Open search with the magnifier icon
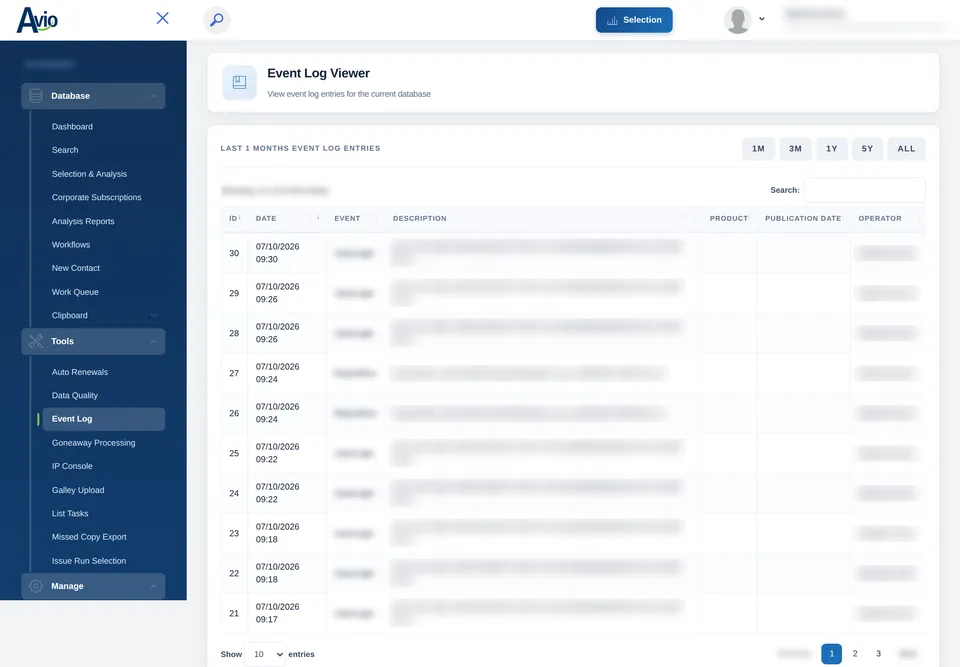 click(x=217, y=20)
